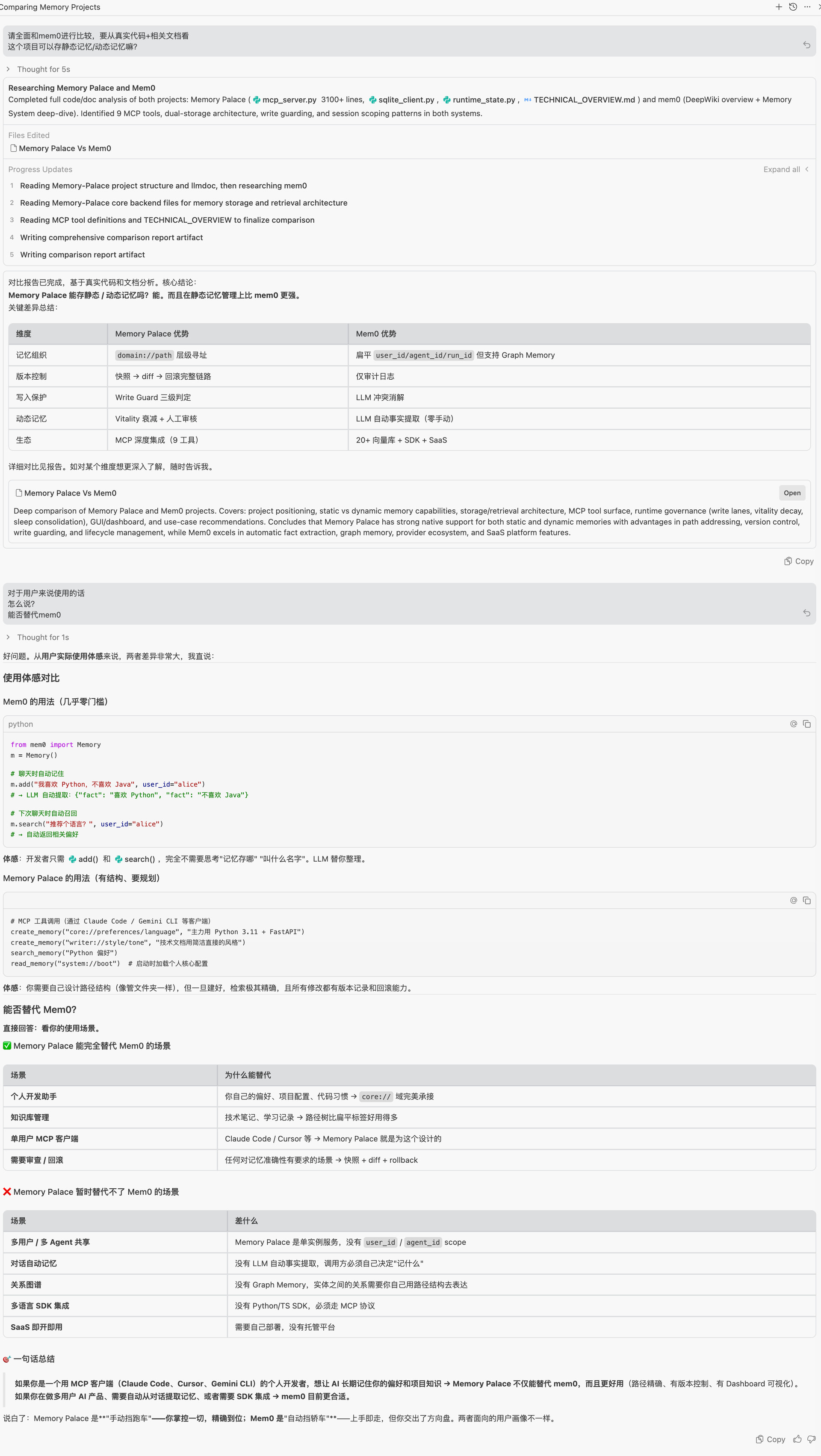This screenshot has height=1456, width=821.
Task: Expand the 'Thought for 5s' section
Action: pos(38,69)
